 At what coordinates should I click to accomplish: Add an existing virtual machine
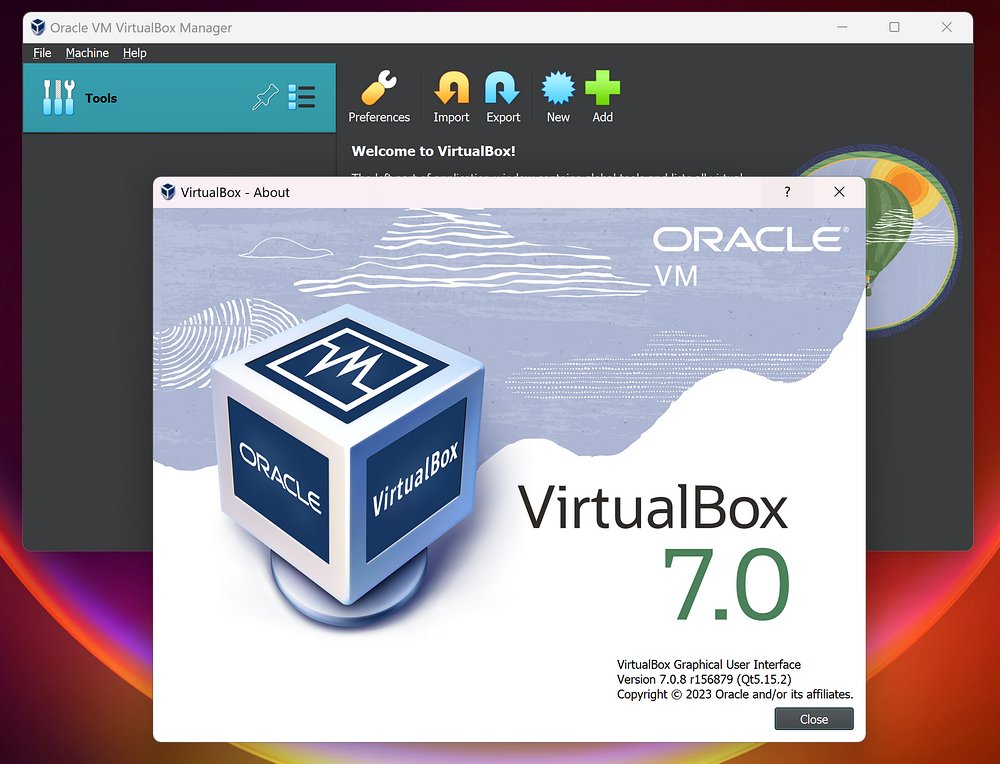click(x=602, y=96)
